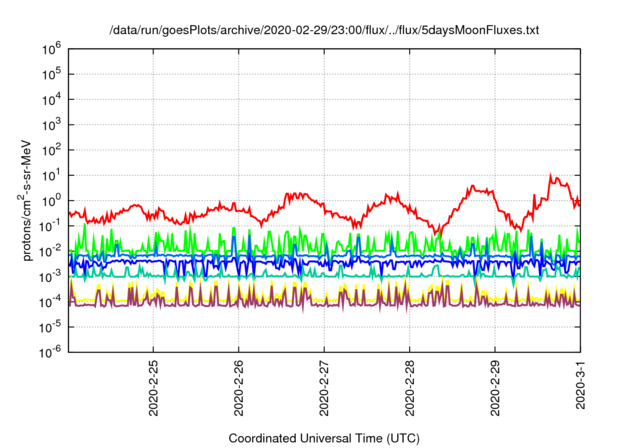
Task: Select the 10^-1 y-axis label
Action: 51,226
